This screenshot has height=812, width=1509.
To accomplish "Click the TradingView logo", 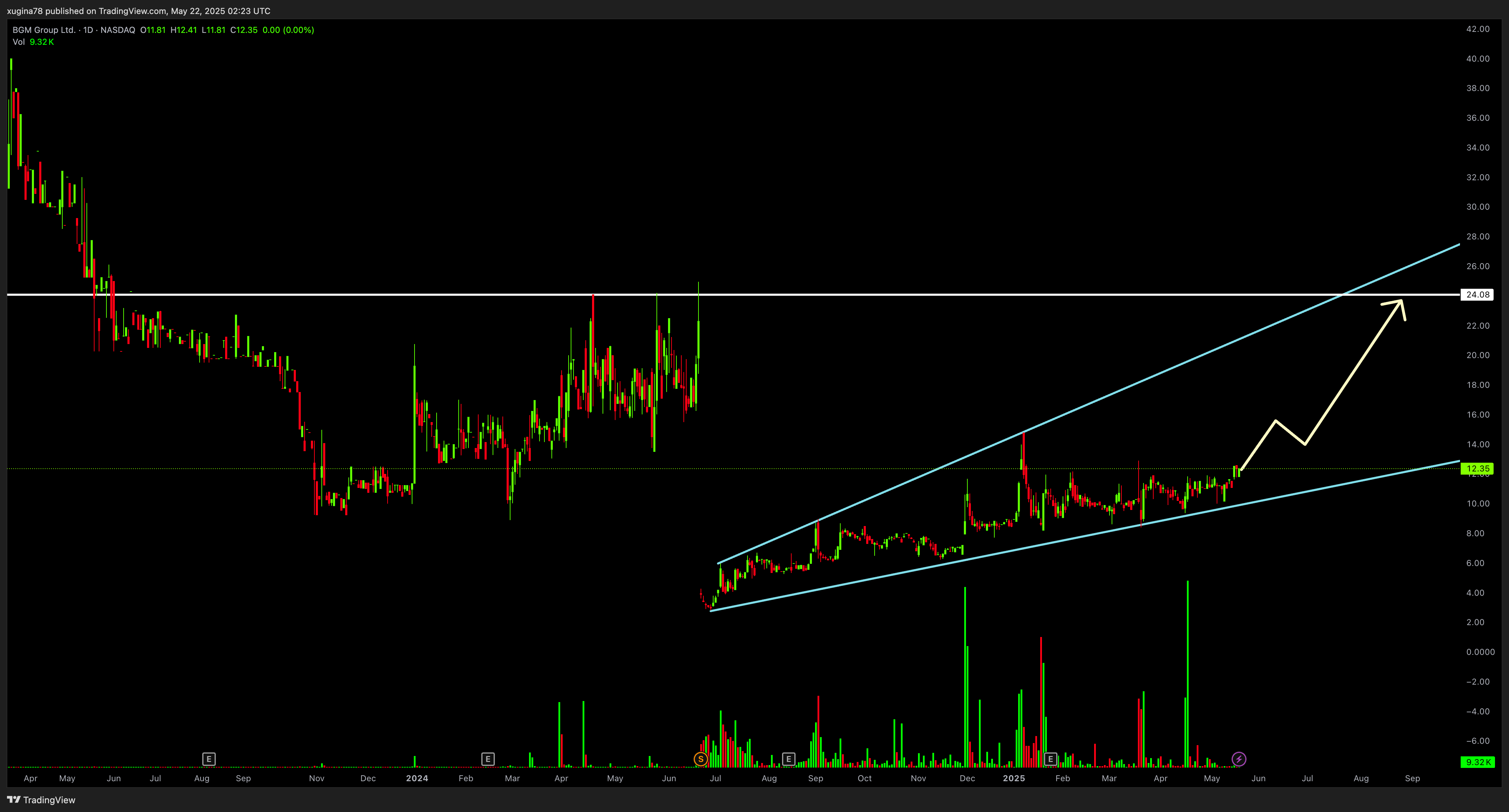I will 42,800.
